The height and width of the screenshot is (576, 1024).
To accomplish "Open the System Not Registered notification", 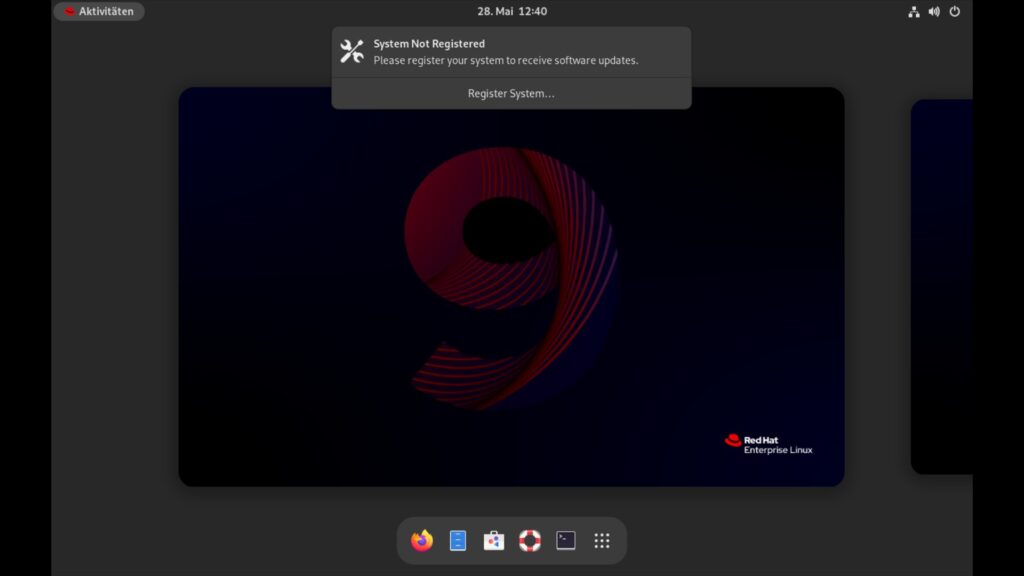I will [x=511, y=52].
